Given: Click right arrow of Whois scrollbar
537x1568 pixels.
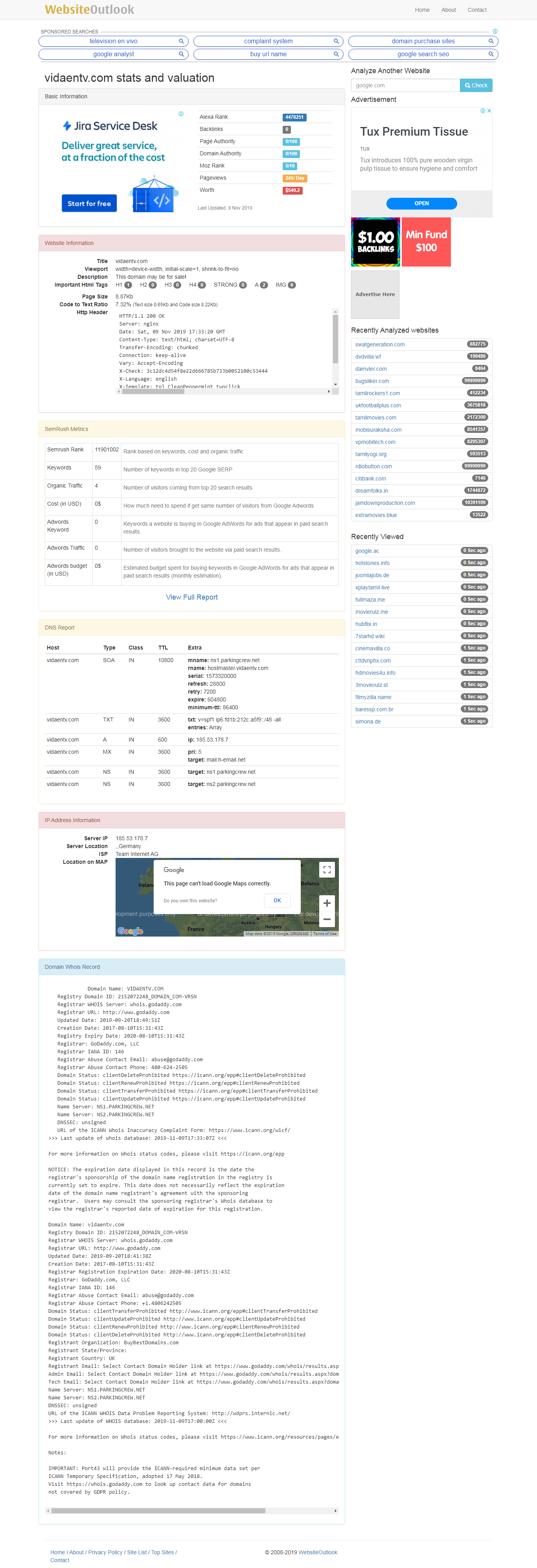Looking at the screenshot, I should [335, 1511].
